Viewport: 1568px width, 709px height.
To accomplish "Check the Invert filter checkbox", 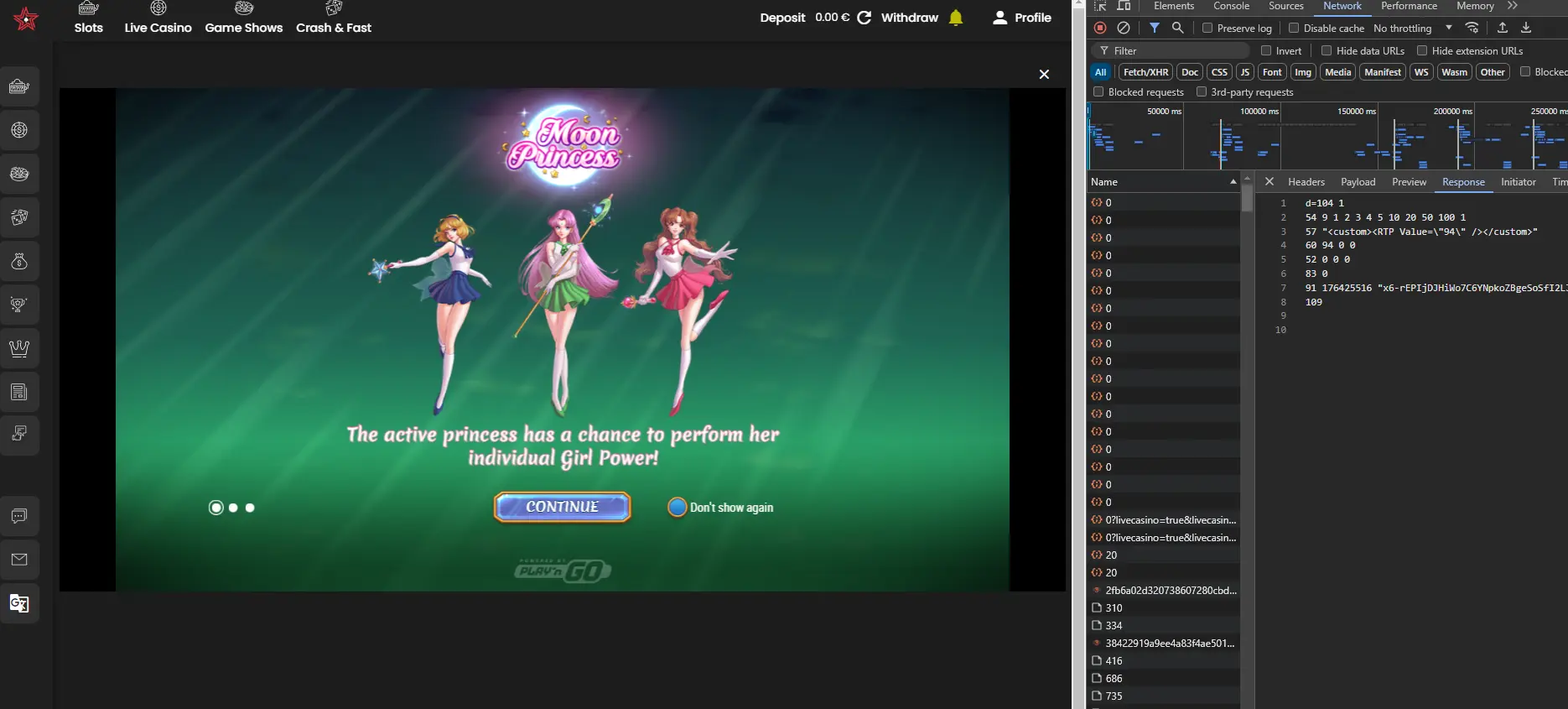I will pos(1266,50).
